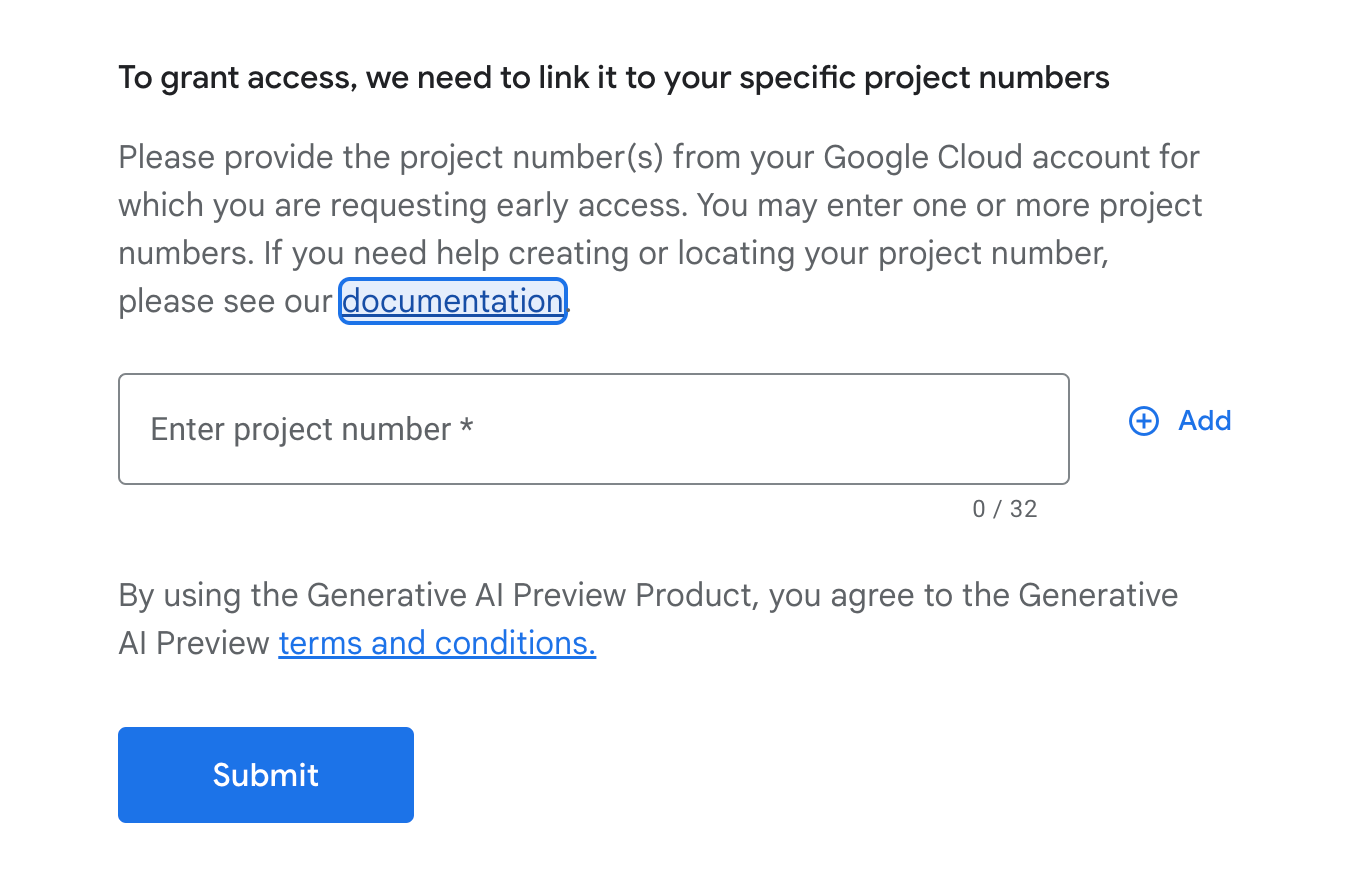Click the "To grant access" heading start

(234, 78)
